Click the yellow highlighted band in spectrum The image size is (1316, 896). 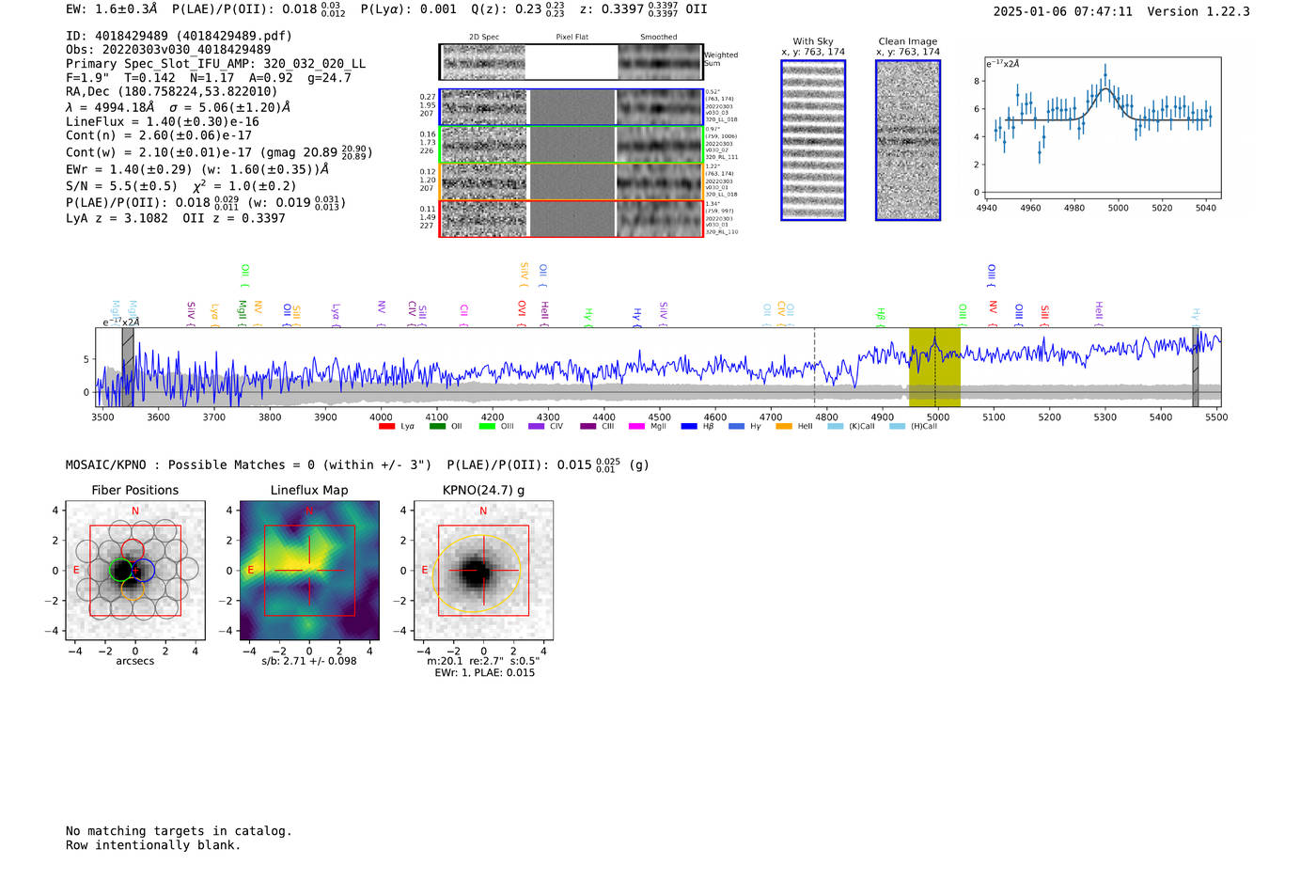[934, 367]
